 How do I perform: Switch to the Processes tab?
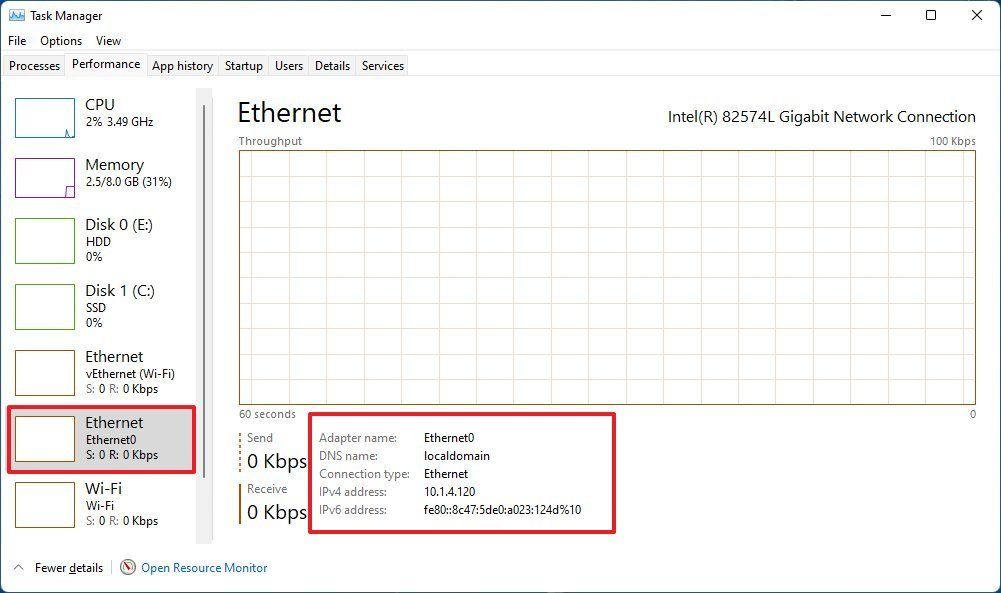coord(34,65)
